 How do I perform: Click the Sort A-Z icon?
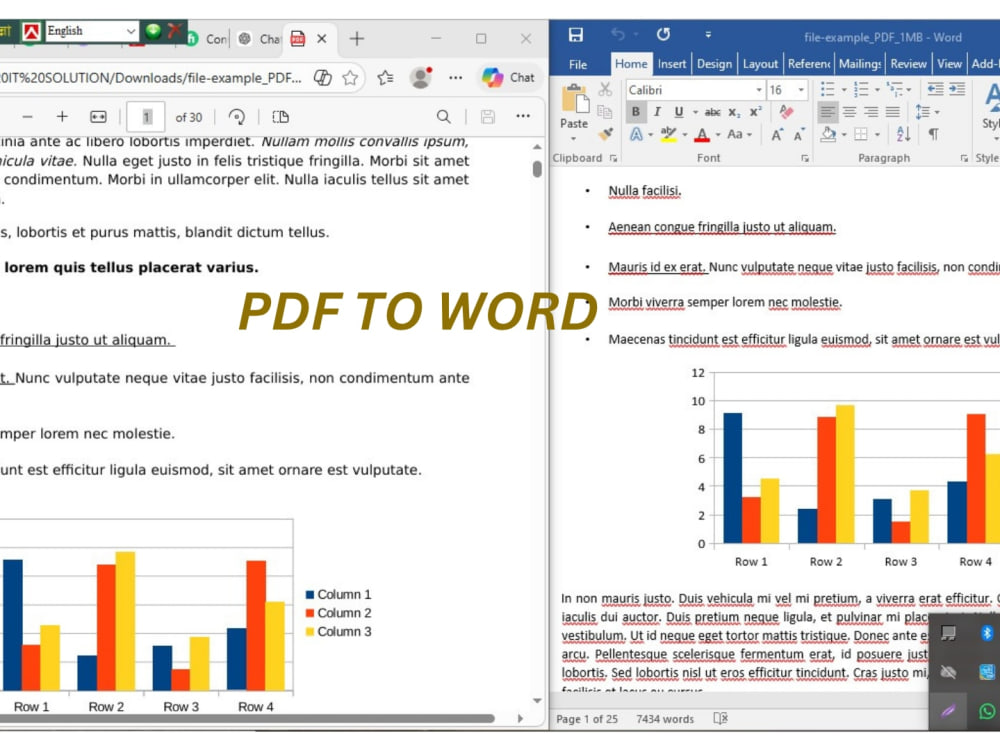tap(902, 134)
